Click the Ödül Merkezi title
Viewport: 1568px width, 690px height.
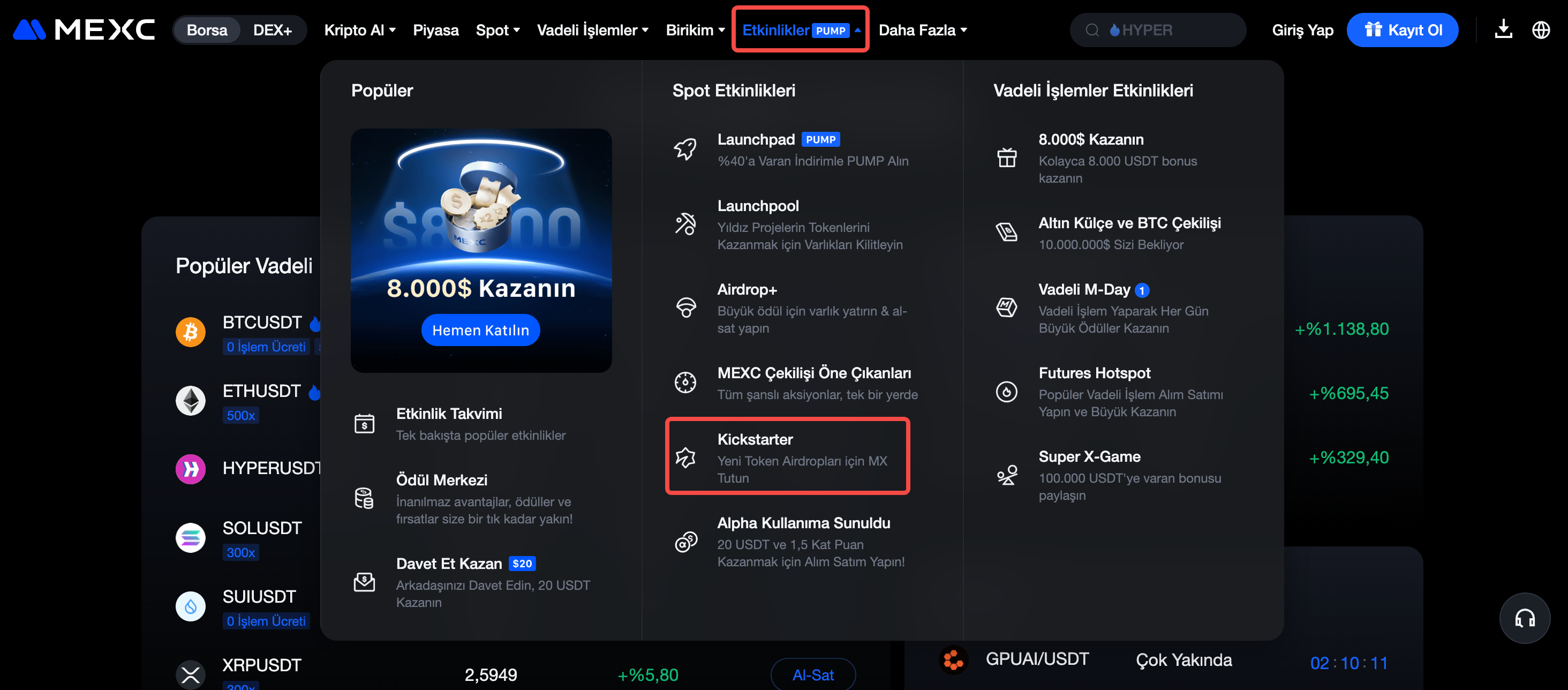click(441, 480)
